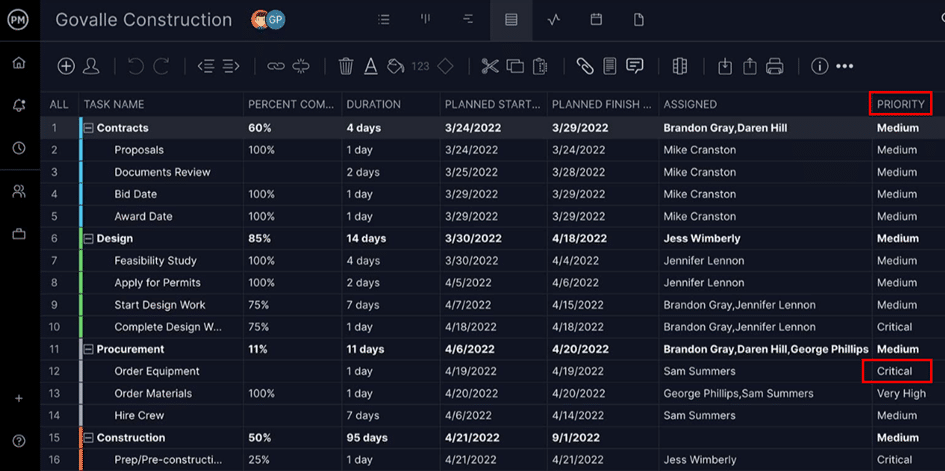Open the fill color paint bucket

pyautogui.click(x=395, y=66)
